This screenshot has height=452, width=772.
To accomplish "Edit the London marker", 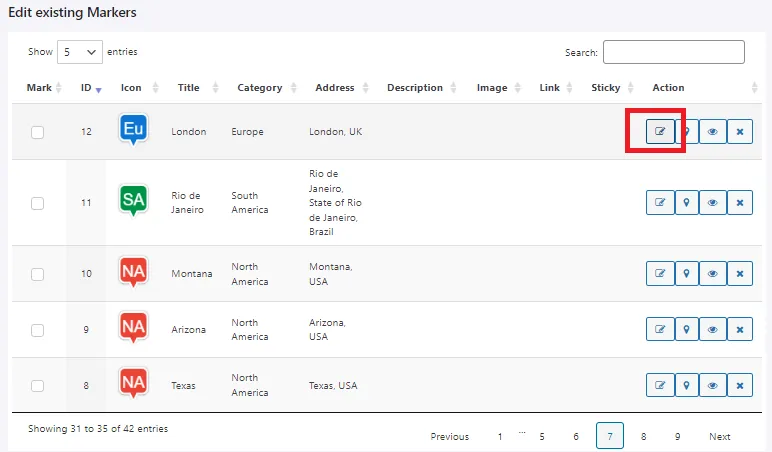I will tap(660, 131).
